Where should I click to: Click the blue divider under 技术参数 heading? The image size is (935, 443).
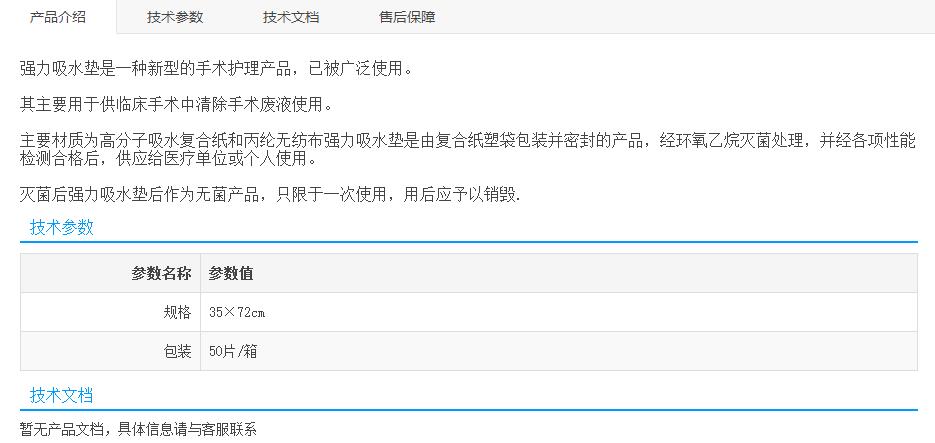[x=468, y=242]
